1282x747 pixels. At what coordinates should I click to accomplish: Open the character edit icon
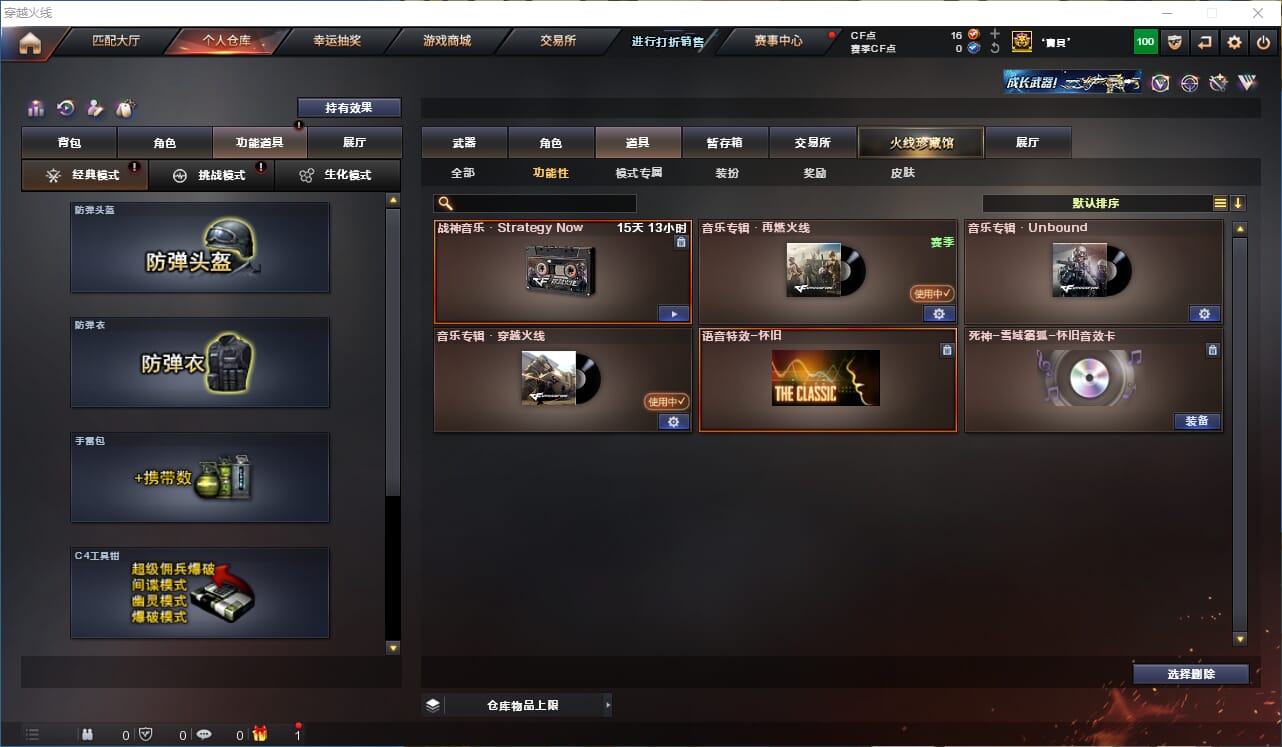(96, 108)
